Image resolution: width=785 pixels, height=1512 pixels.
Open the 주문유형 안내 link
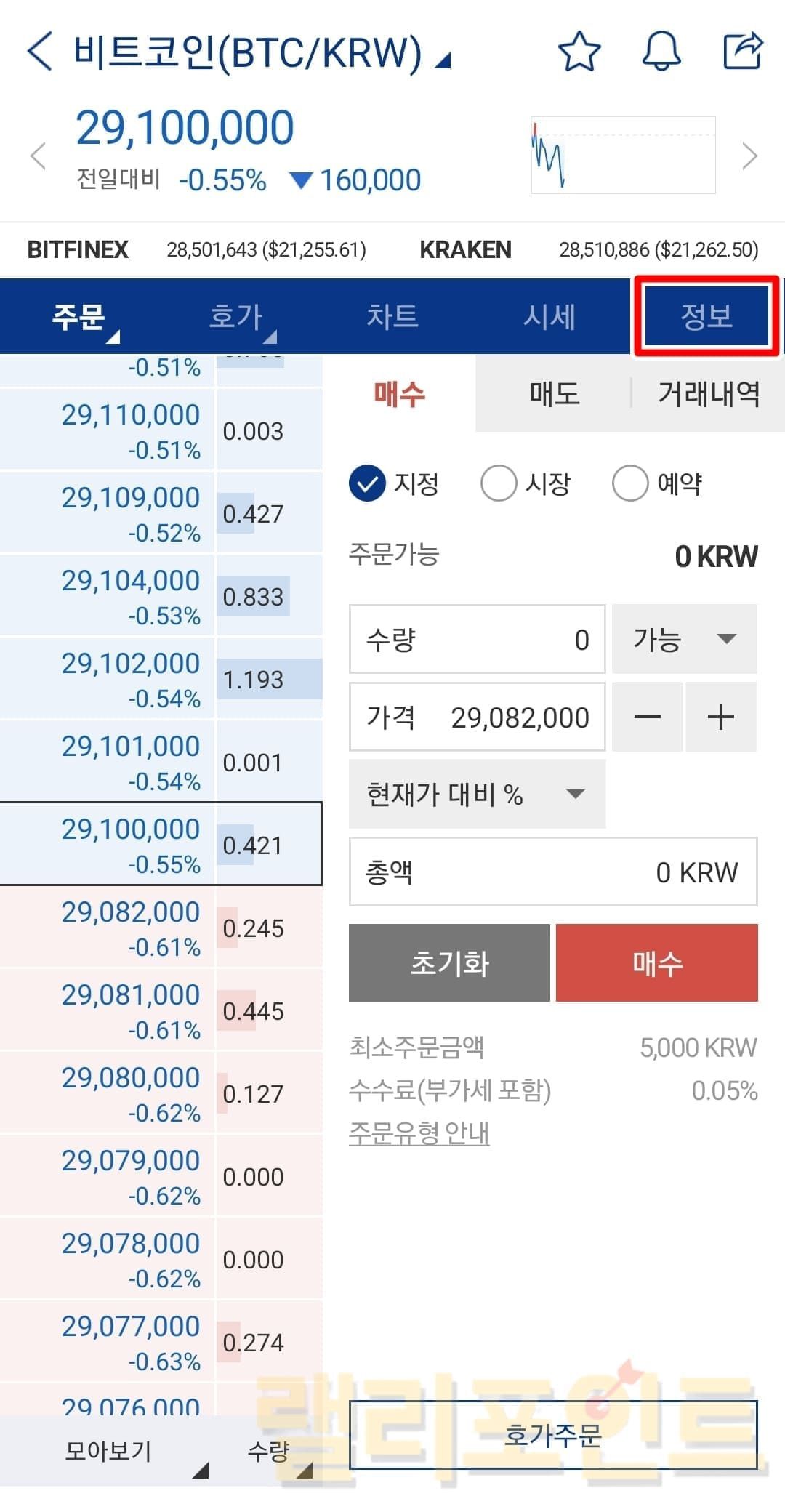[419, 1133]
